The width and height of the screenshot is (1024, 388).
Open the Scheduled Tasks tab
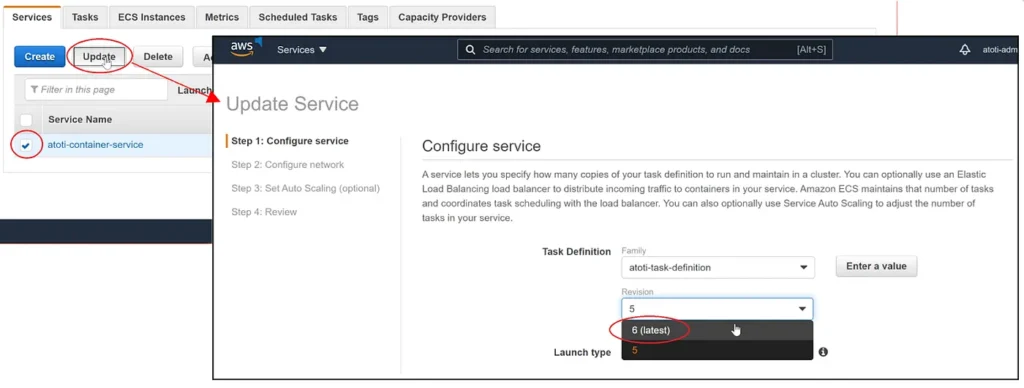[x=298, y=18]
